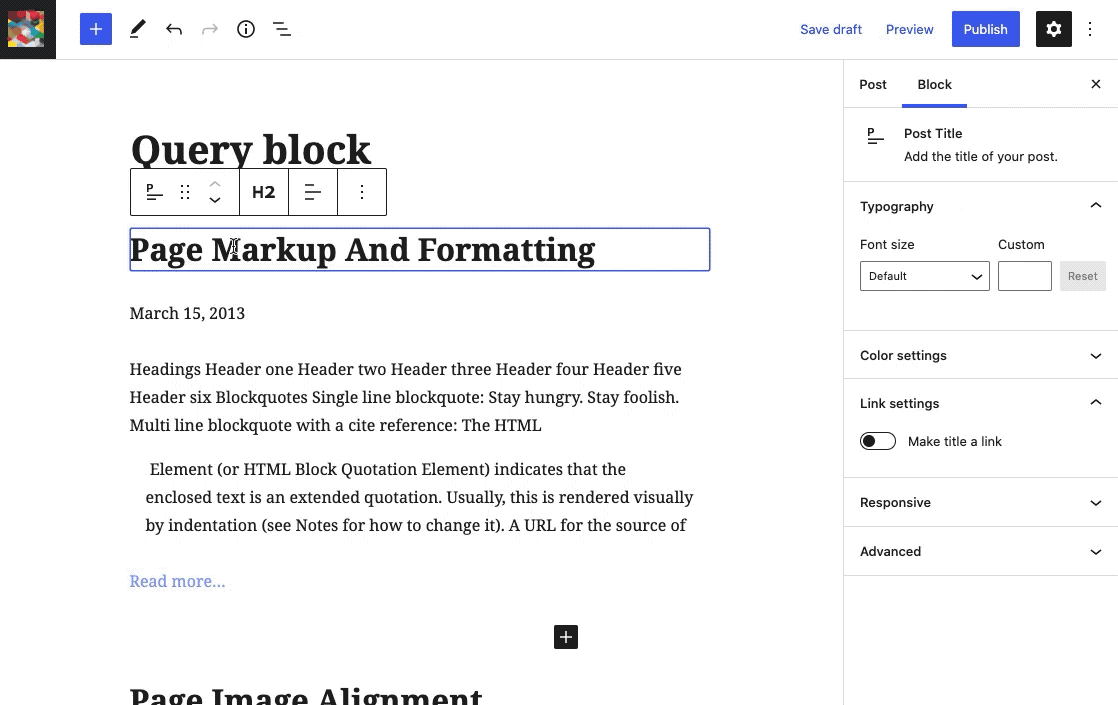The image size is (1118, 705).
Task: Open block toolbar three-dot options
Action: 362,192
